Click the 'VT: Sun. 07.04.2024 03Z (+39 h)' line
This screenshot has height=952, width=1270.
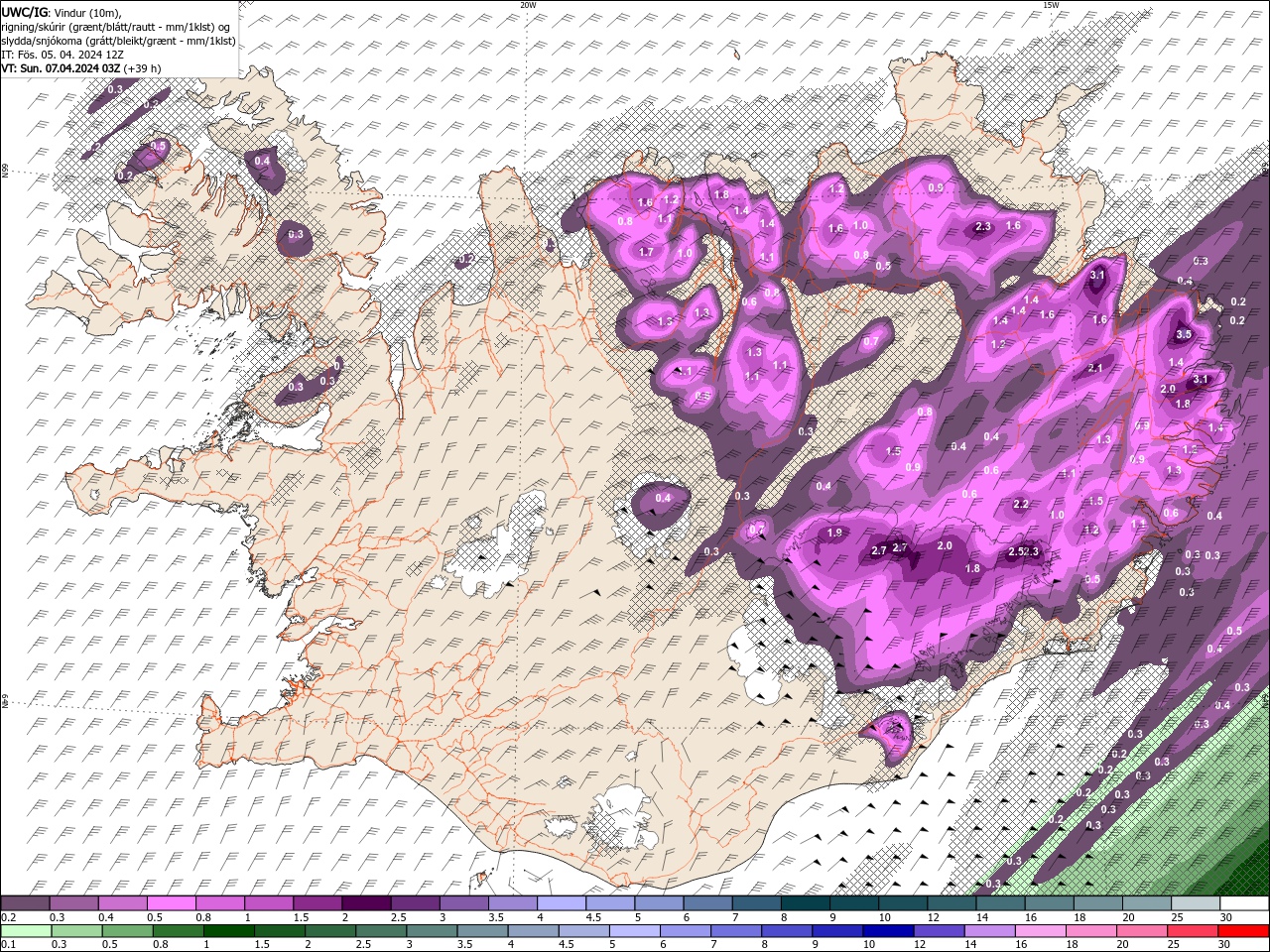click(x=81, y=67)
